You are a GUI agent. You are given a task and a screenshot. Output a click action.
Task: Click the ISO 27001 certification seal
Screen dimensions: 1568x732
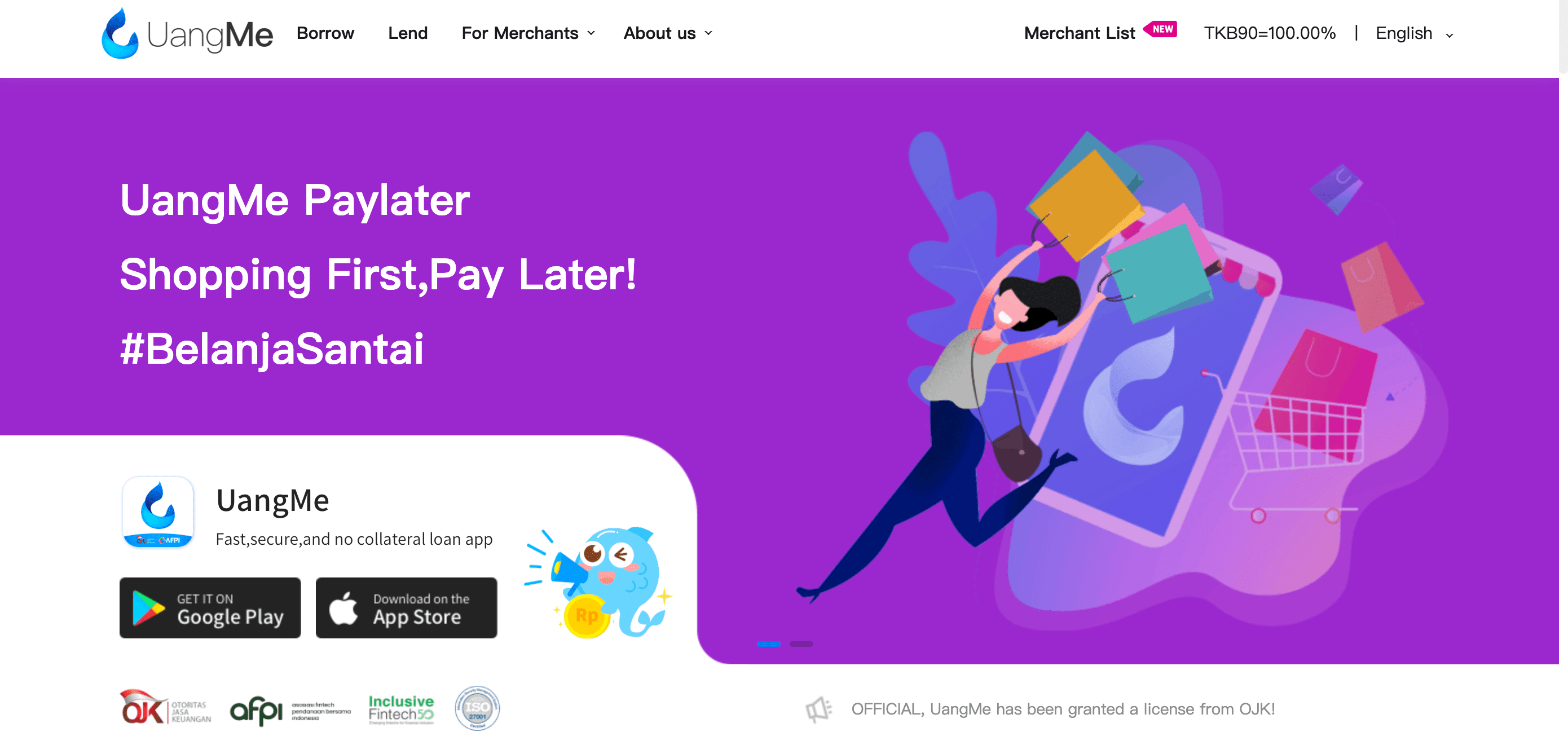pyautogui.click(x=477, y=708)
